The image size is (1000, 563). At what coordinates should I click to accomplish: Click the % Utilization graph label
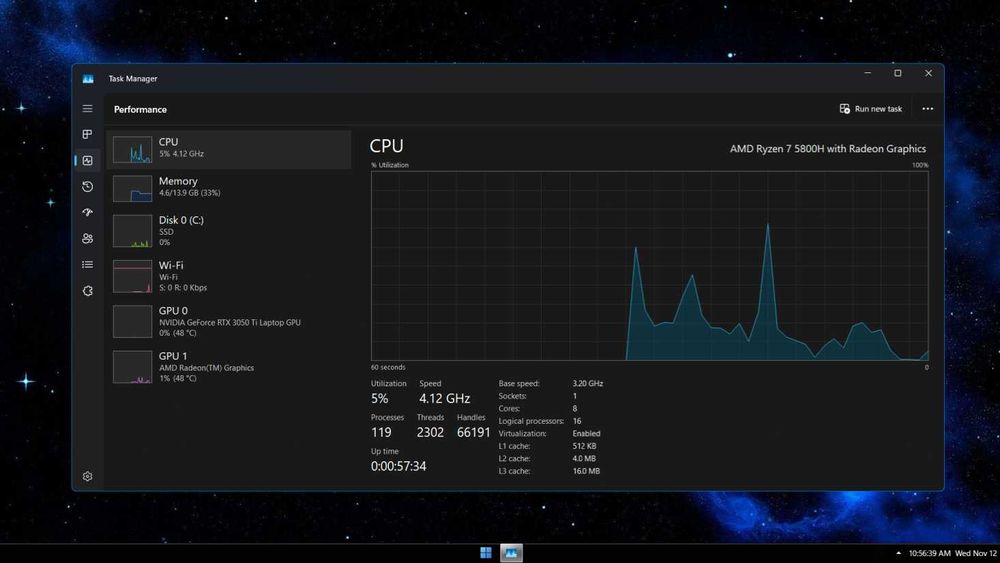pos(390,165)
